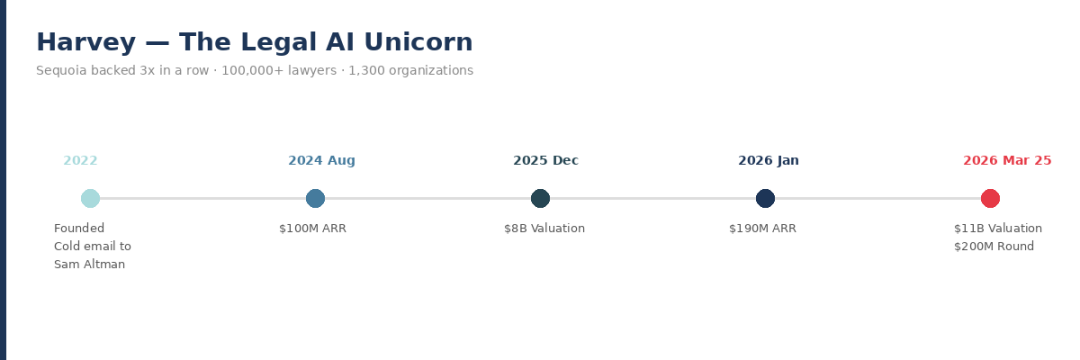Click the 2026 Mar 25 date label
The image size is (1080, 360).
1007,160
